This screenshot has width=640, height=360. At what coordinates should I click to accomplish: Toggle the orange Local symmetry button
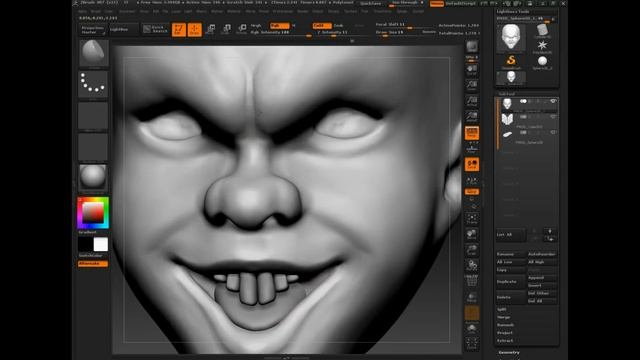click(x=472, y=164)
